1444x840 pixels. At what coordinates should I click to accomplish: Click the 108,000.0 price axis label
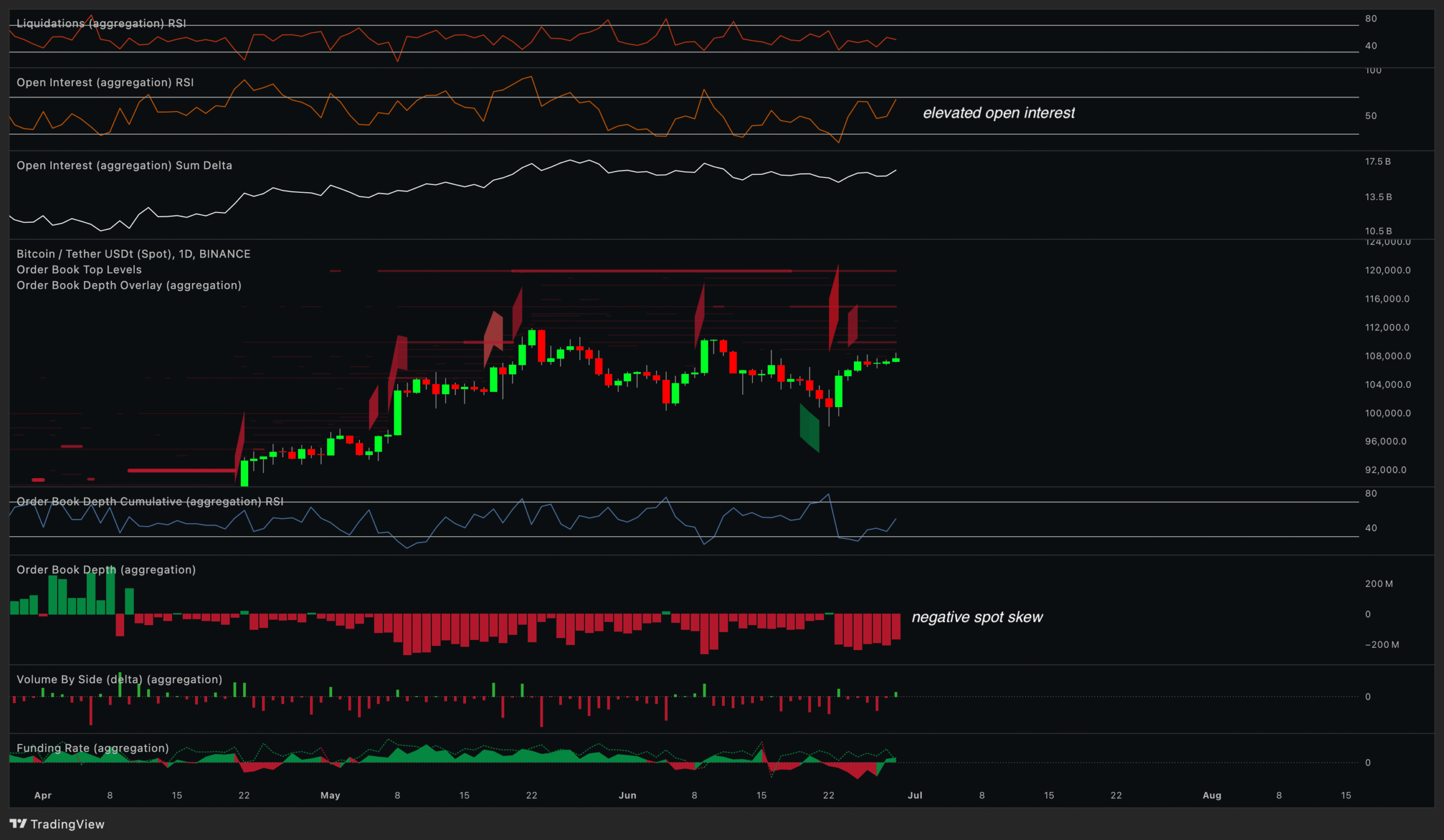pos(1388,356)
